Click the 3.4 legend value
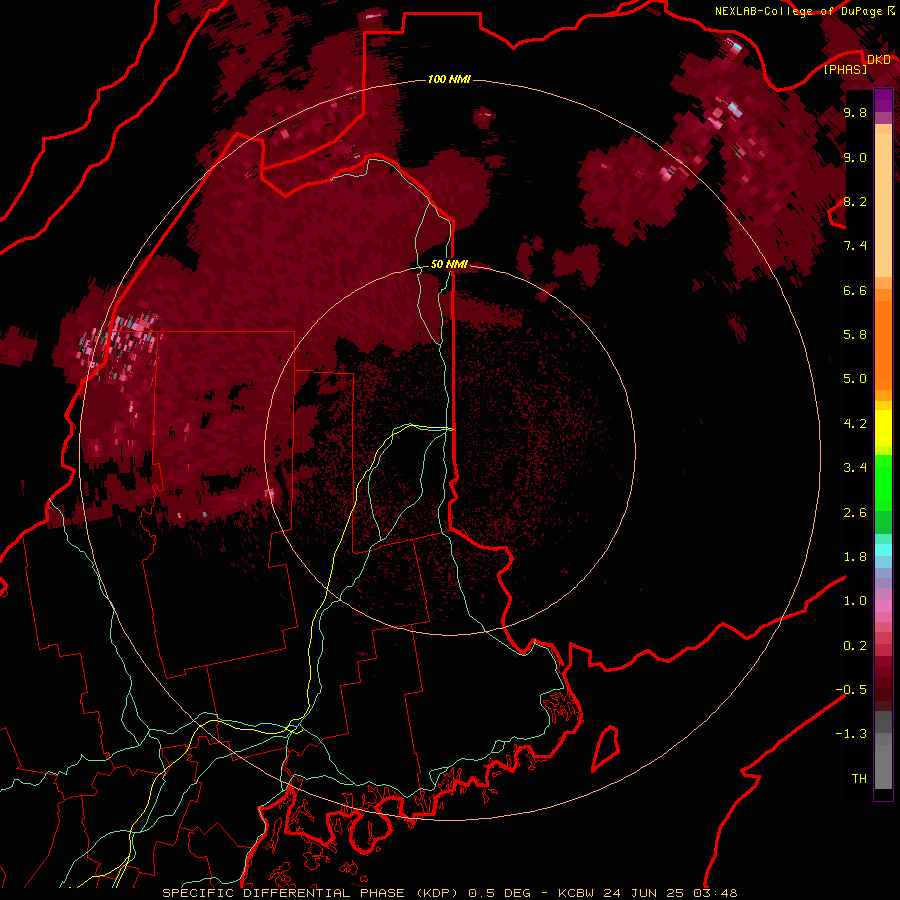This screenshot has height=900, width=900. coord(855,468)
